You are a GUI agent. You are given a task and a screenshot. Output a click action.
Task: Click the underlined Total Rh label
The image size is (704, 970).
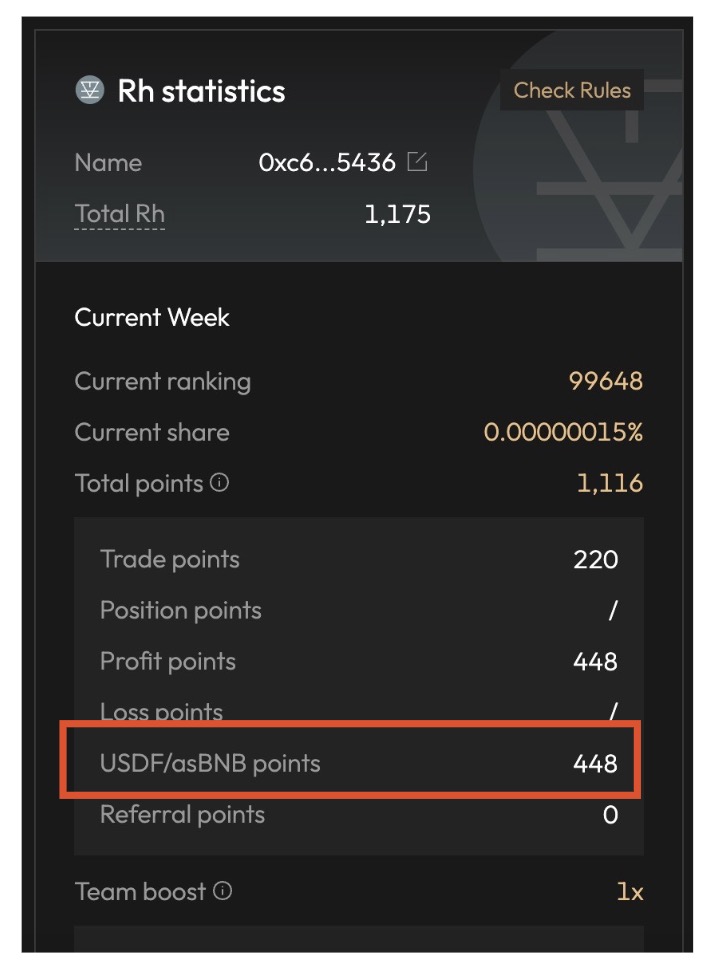[120, 214]
